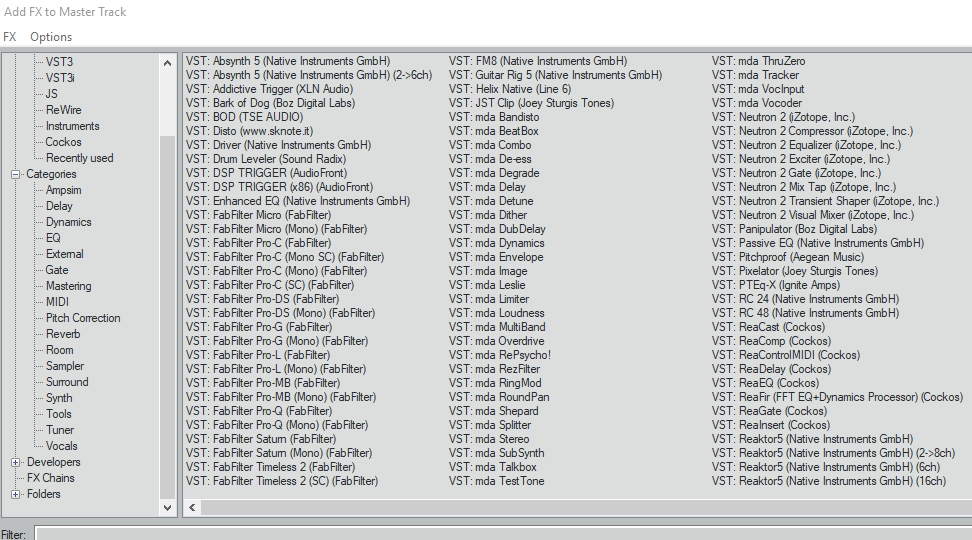The height and width of the screenshot is (540, 972).
Task: Collapse the Categories tree node
Action: pos(15,174)
